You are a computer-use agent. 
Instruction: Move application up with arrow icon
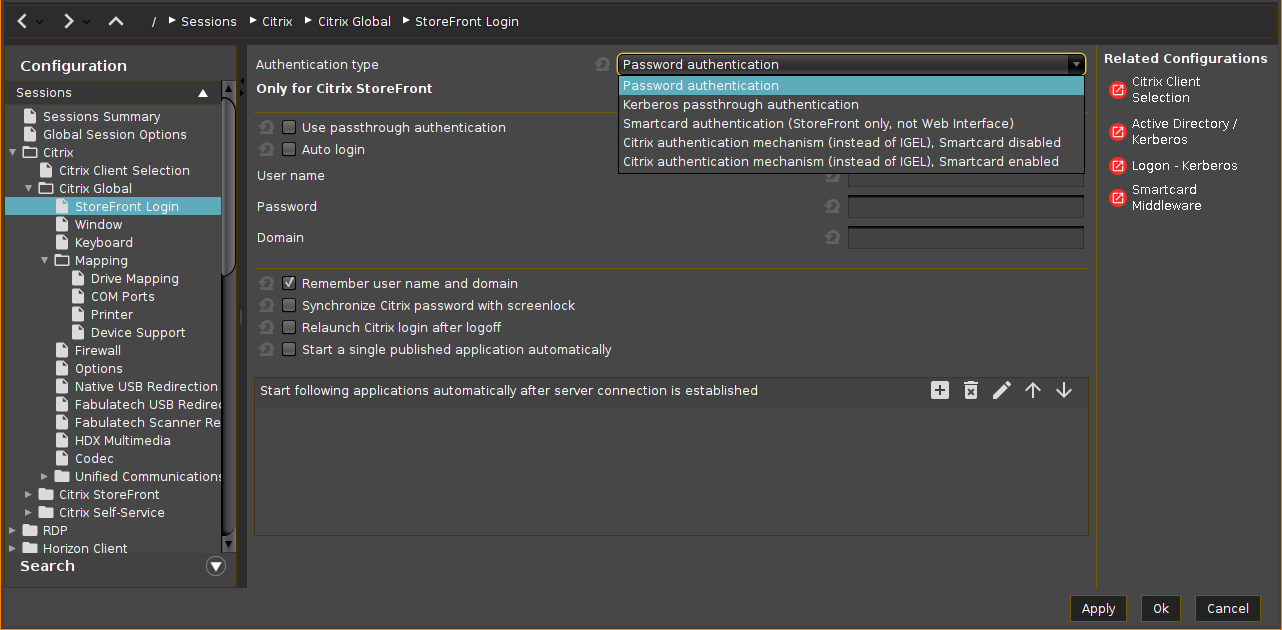[x=1033, y=391]
